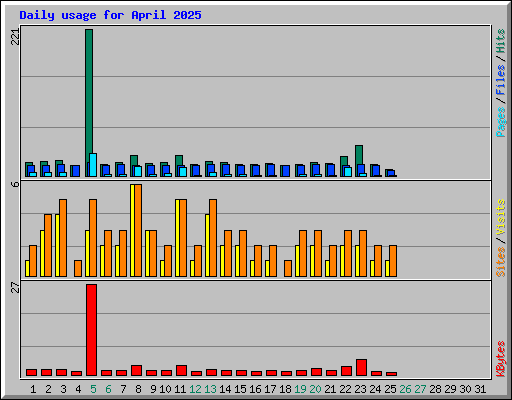Click the 'Daily usage for April 2025' title
The image size is (512, 400).
(x=110, y=15)
